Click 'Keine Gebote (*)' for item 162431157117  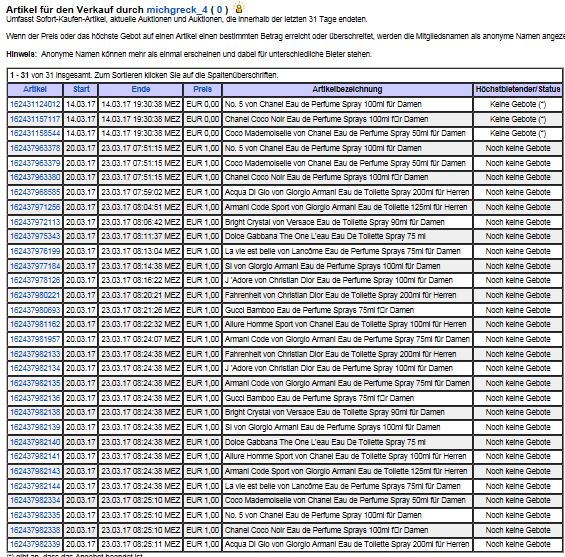(x=518, y=119)
